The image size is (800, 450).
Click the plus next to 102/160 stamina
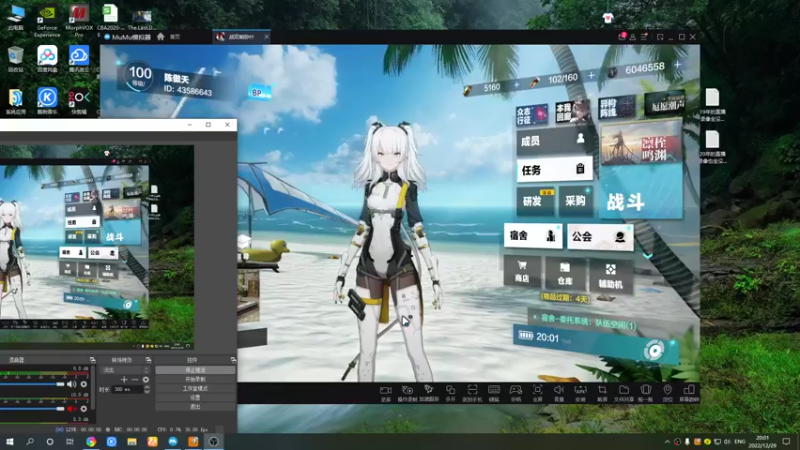point(591,76)
